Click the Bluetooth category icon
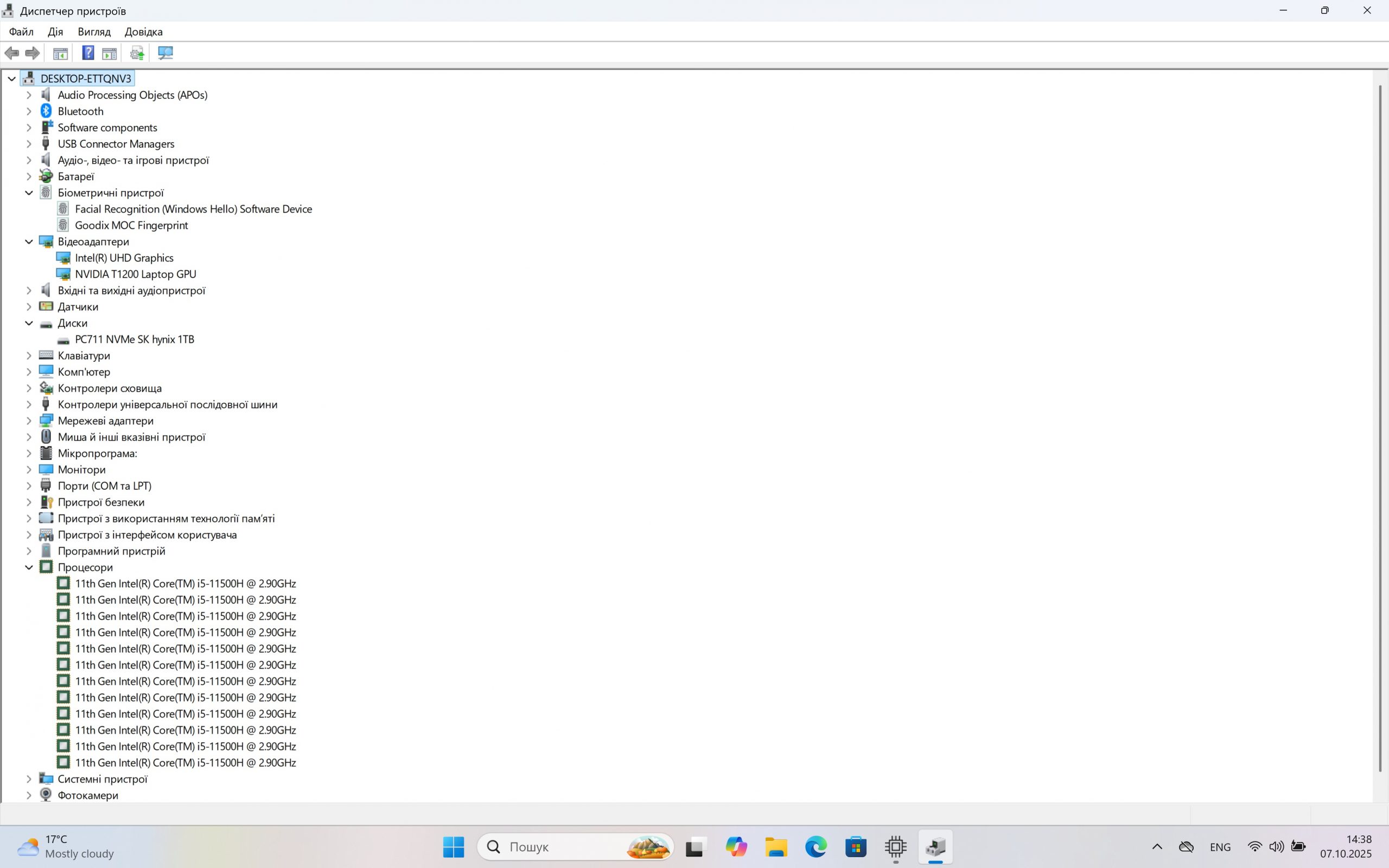The height and width of the screenshot is (868, 1389). click(46, 111)
